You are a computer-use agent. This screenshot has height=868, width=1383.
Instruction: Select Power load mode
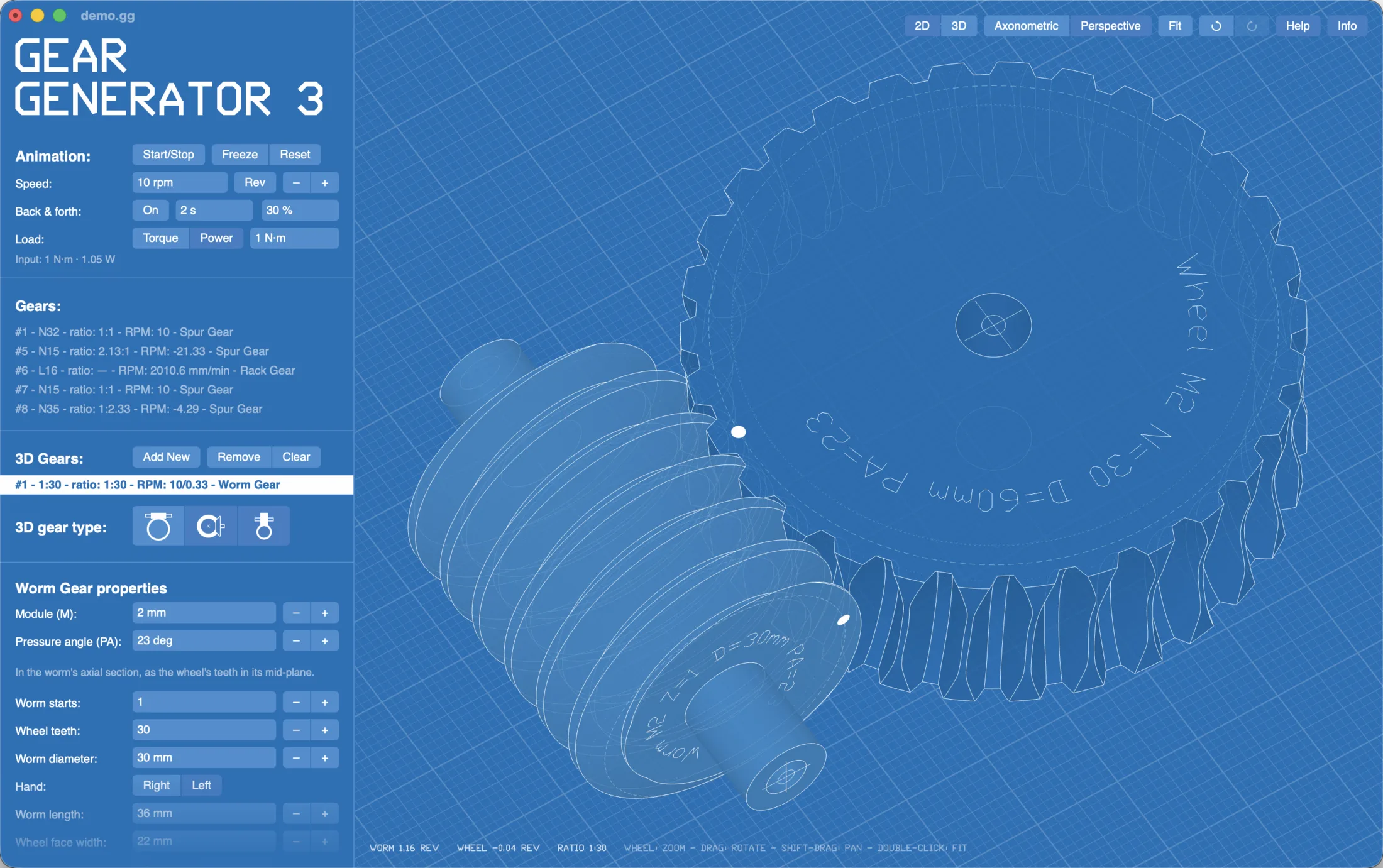[216, 238]
